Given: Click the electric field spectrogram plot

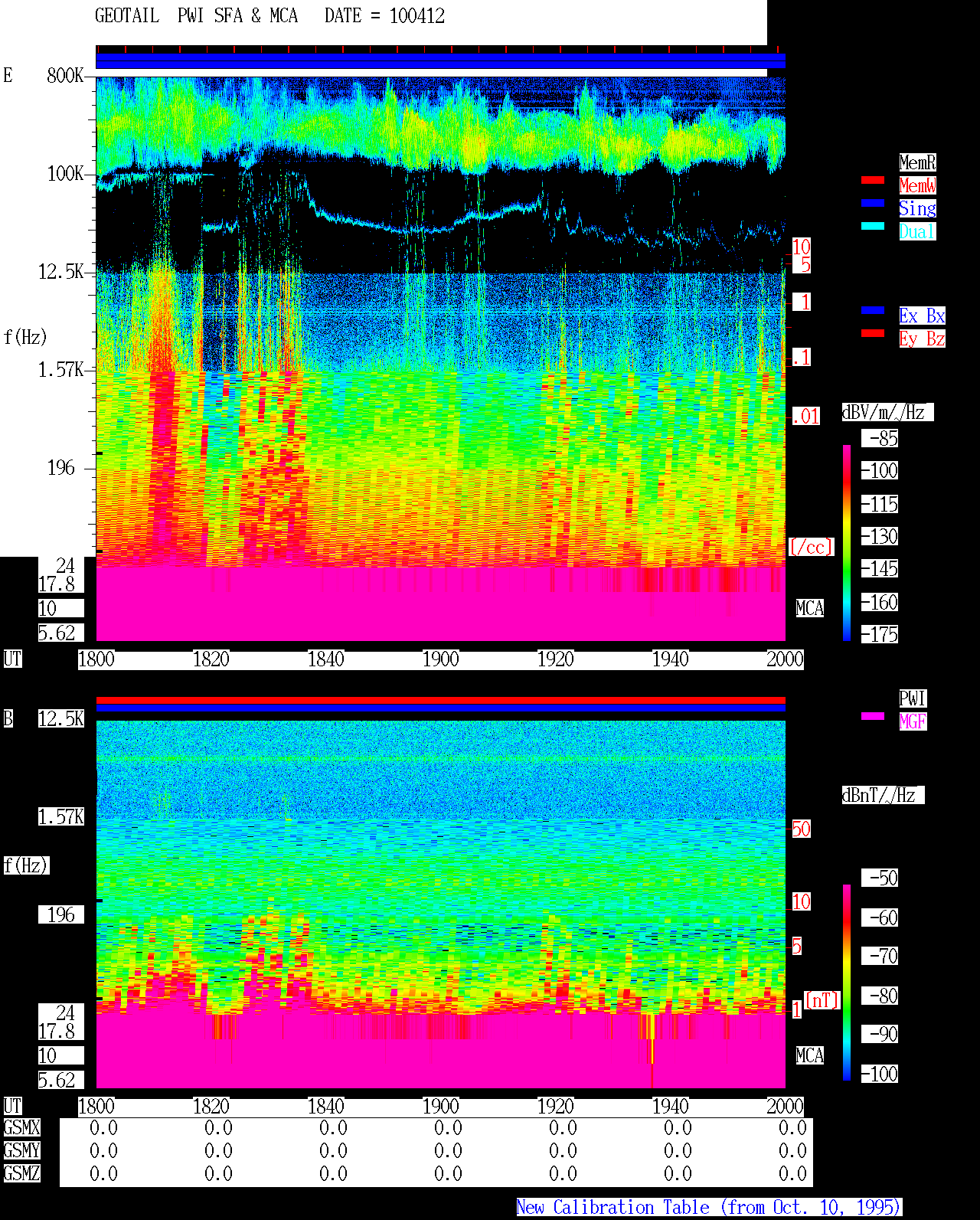Looking at the screenshot, I should (x=440, y=358).
